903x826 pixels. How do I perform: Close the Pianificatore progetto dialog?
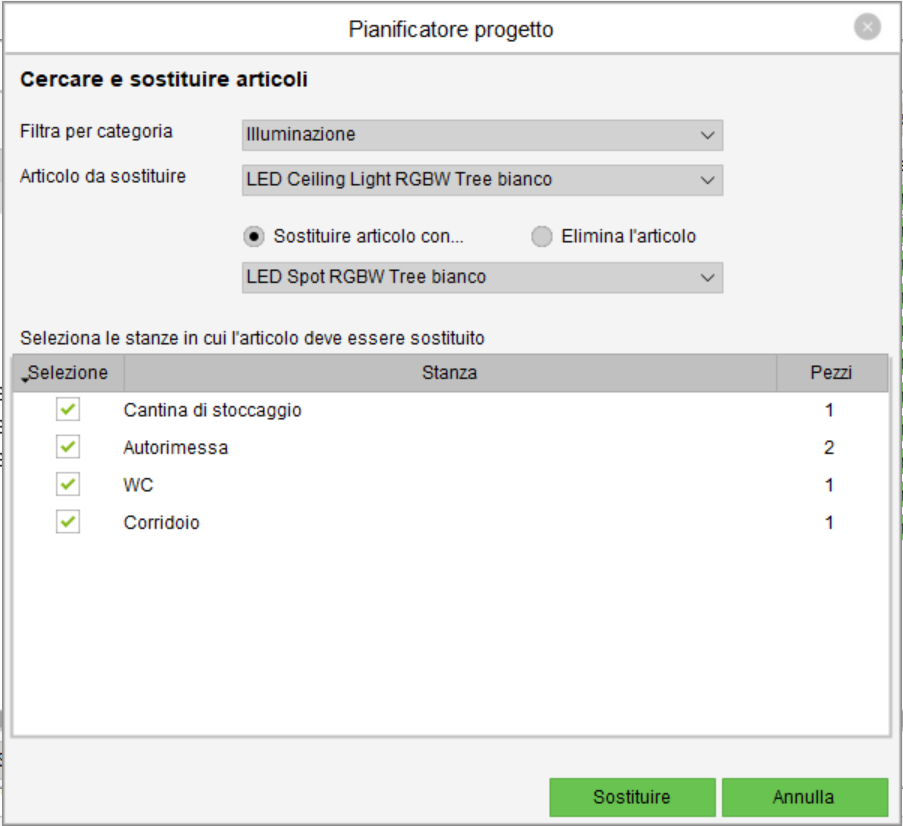pyautogui.click(x=867, y=27)
